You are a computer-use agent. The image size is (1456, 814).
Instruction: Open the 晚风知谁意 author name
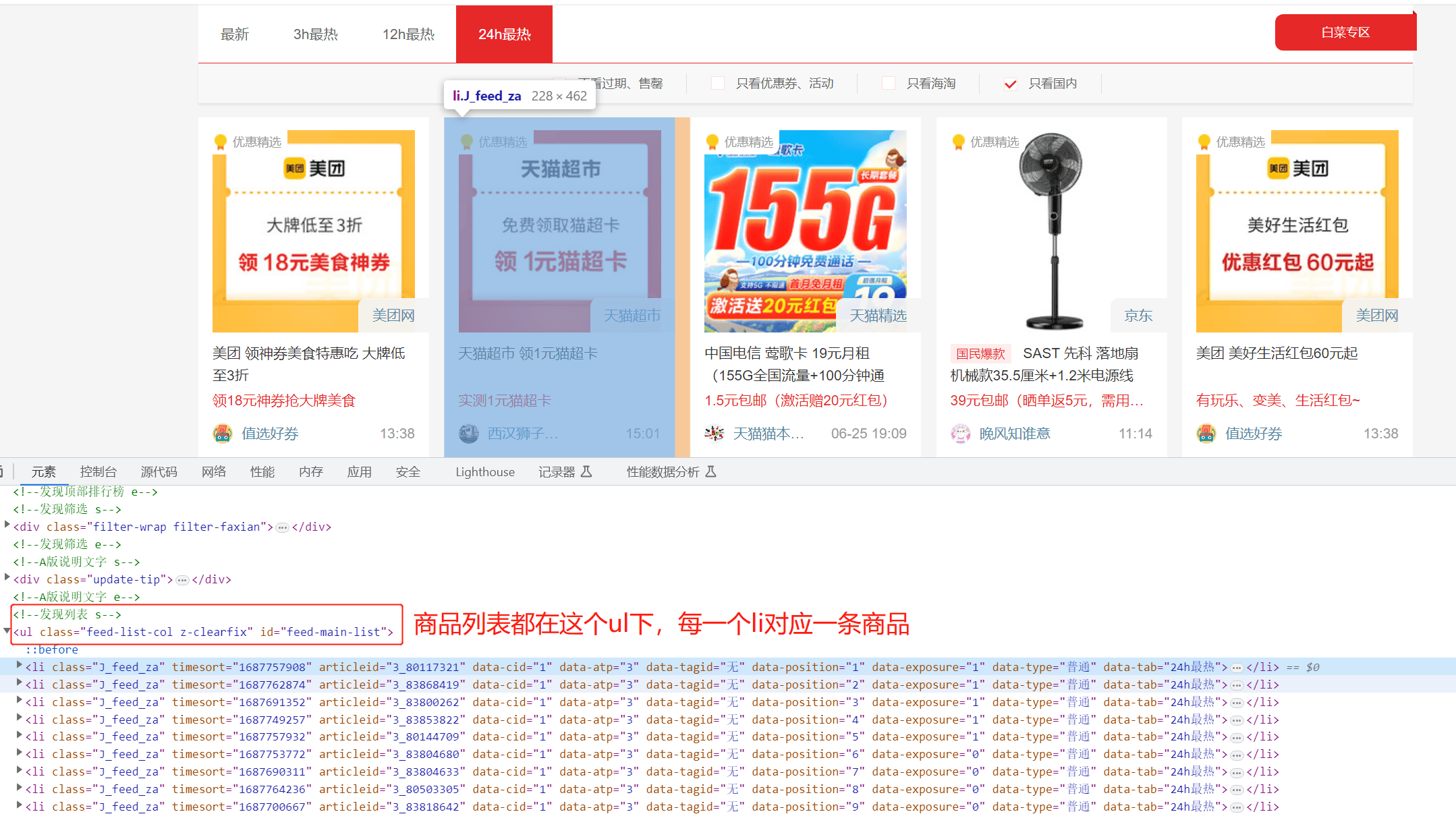click(1015, 434)
